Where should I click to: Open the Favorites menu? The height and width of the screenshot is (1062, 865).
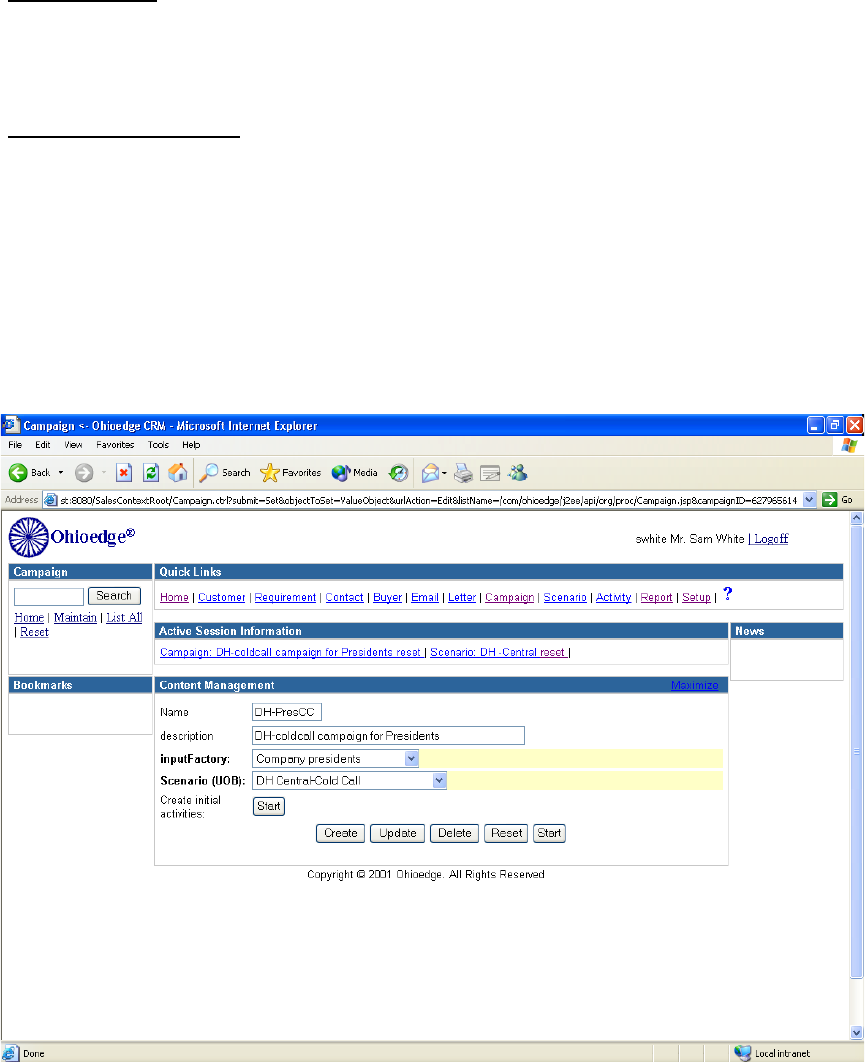click(114, 444)
